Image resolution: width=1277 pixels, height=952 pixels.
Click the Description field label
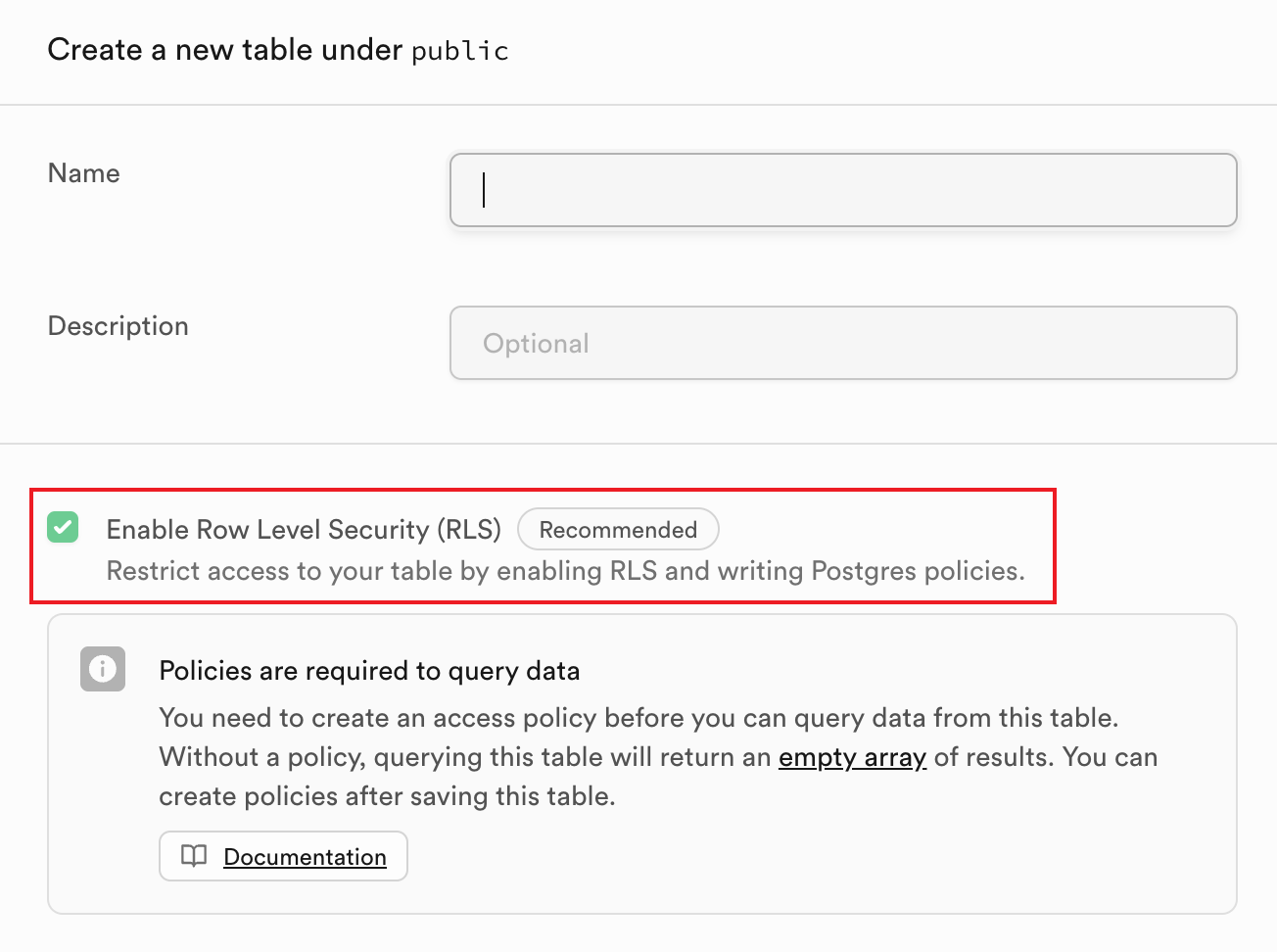[118, 326]
